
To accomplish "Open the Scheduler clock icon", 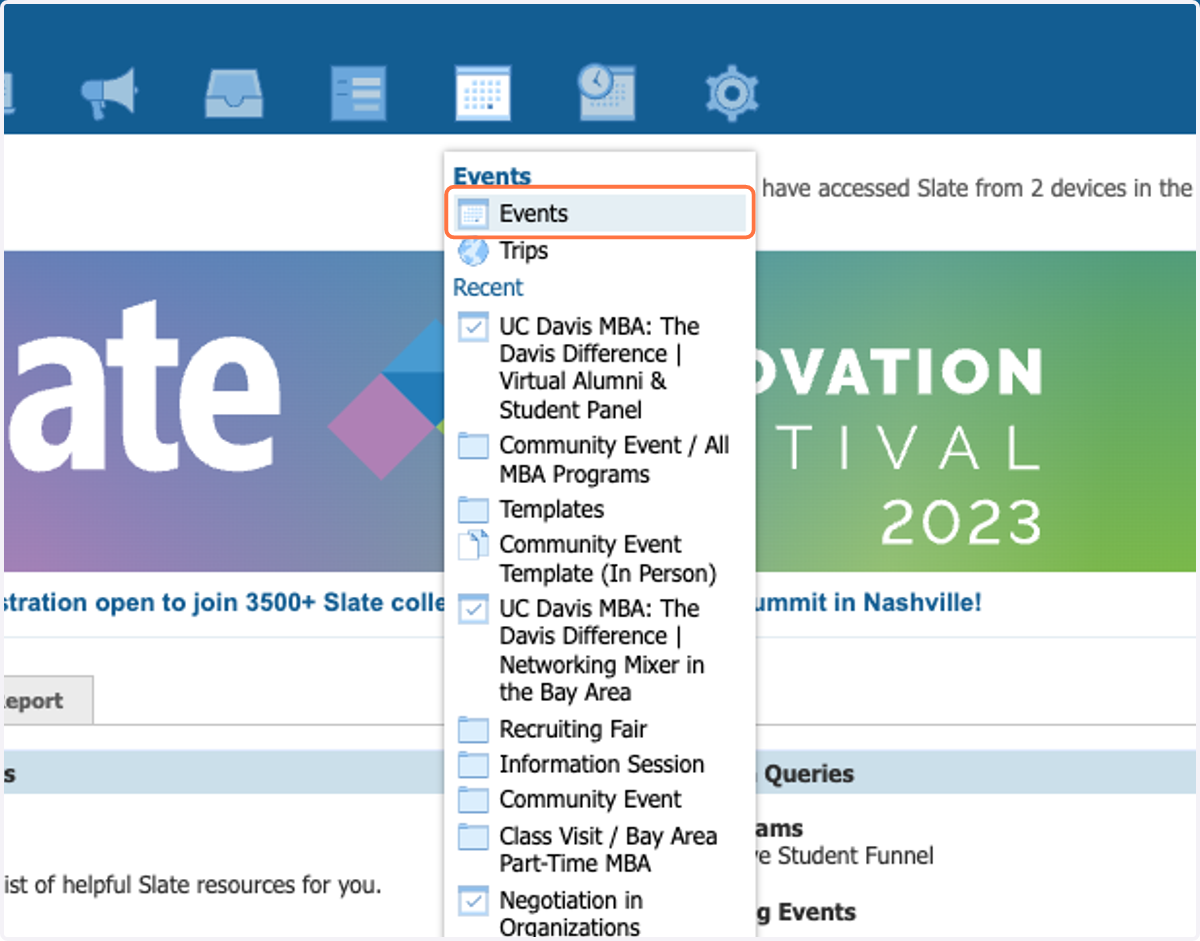I will [x=606, y=94].
